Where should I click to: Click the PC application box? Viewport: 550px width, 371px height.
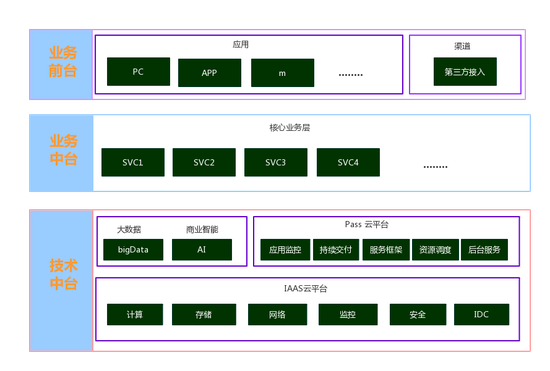(138, 72)
